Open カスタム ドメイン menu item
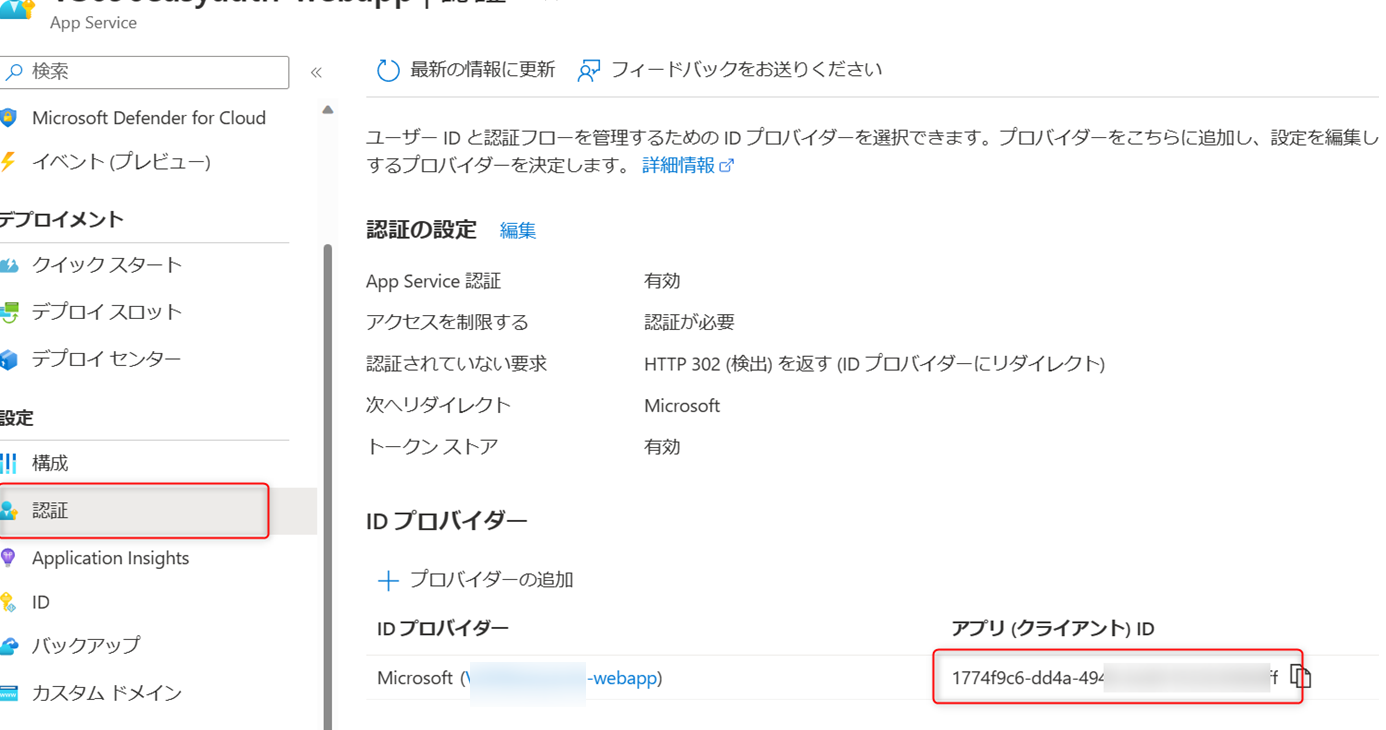The width and height of the screenshot is (1386, 730). (x=106, y=692)
